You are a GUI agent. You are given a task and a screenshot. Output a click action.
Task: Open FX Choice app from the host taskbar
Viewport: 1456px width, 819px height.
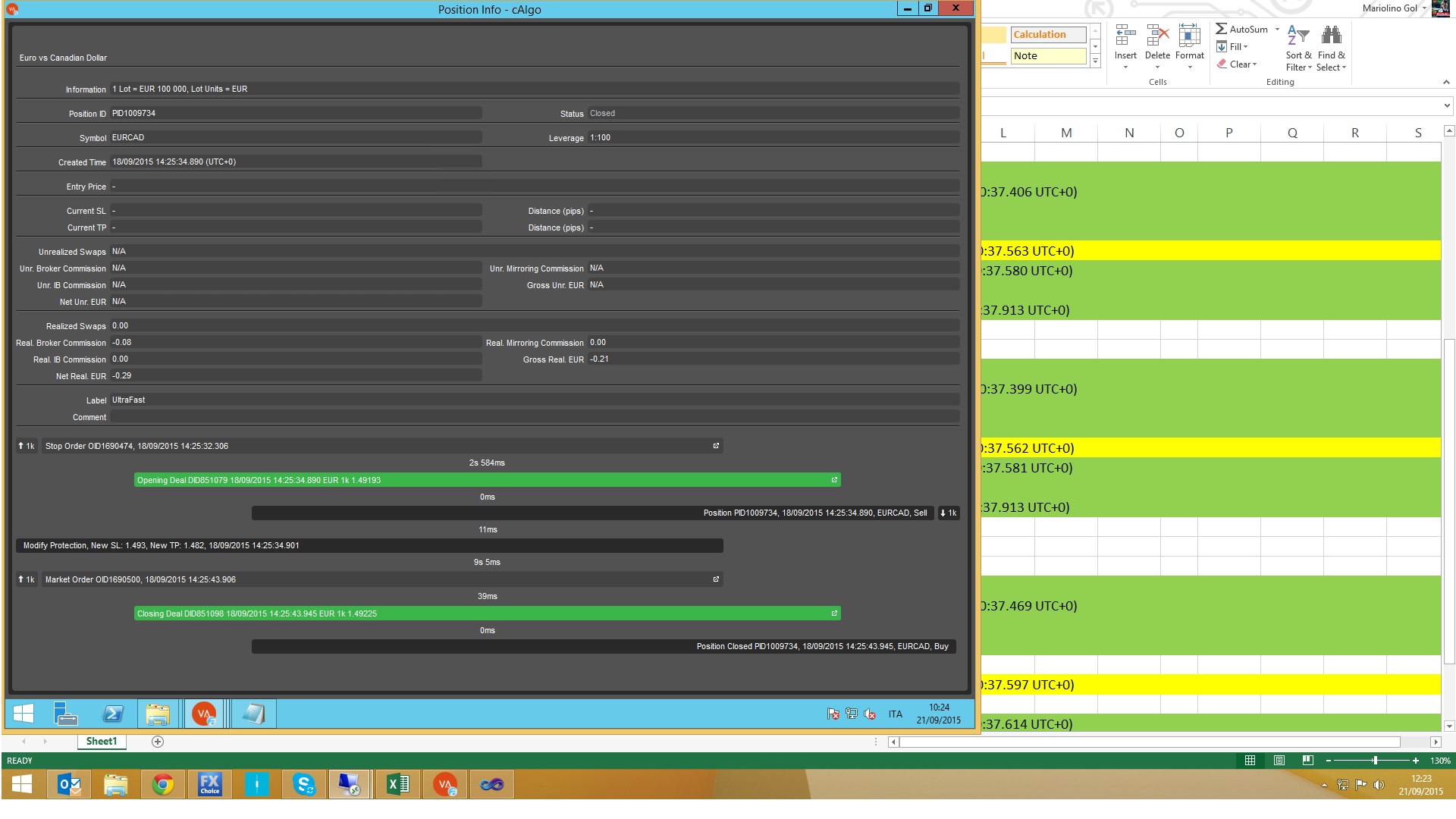click(x=209, y=785)
